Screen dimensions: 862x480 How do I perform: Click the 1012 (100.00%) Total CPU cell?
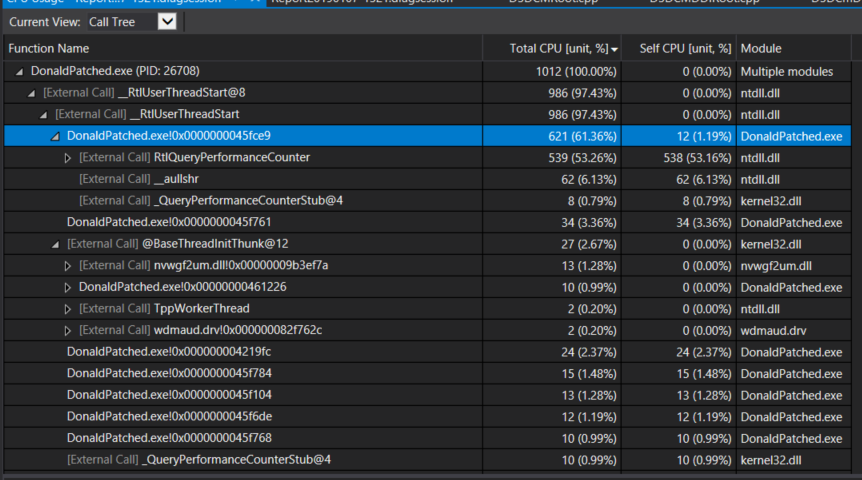(x=552, y=71)
